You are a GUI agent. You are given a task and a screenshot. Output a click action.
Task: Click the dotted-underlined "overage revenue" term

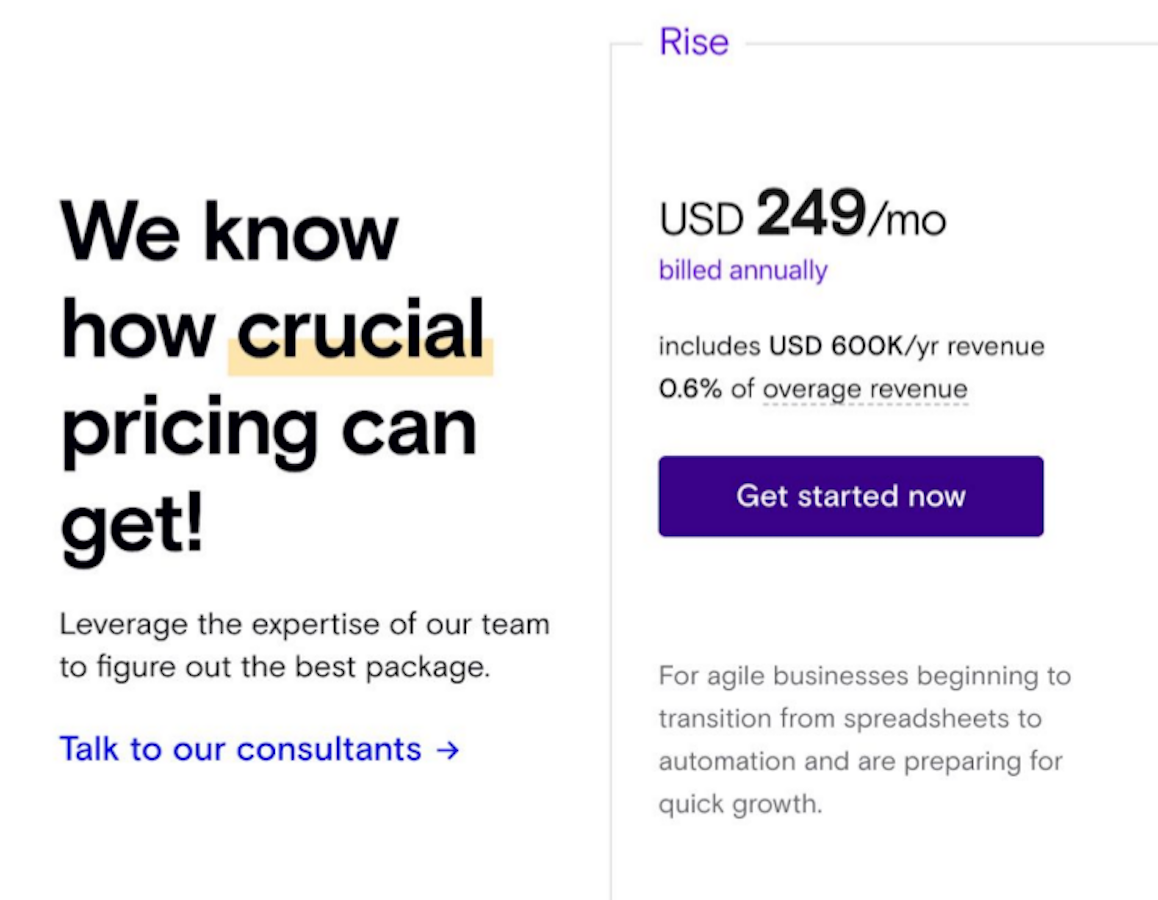tap(865, 389)
